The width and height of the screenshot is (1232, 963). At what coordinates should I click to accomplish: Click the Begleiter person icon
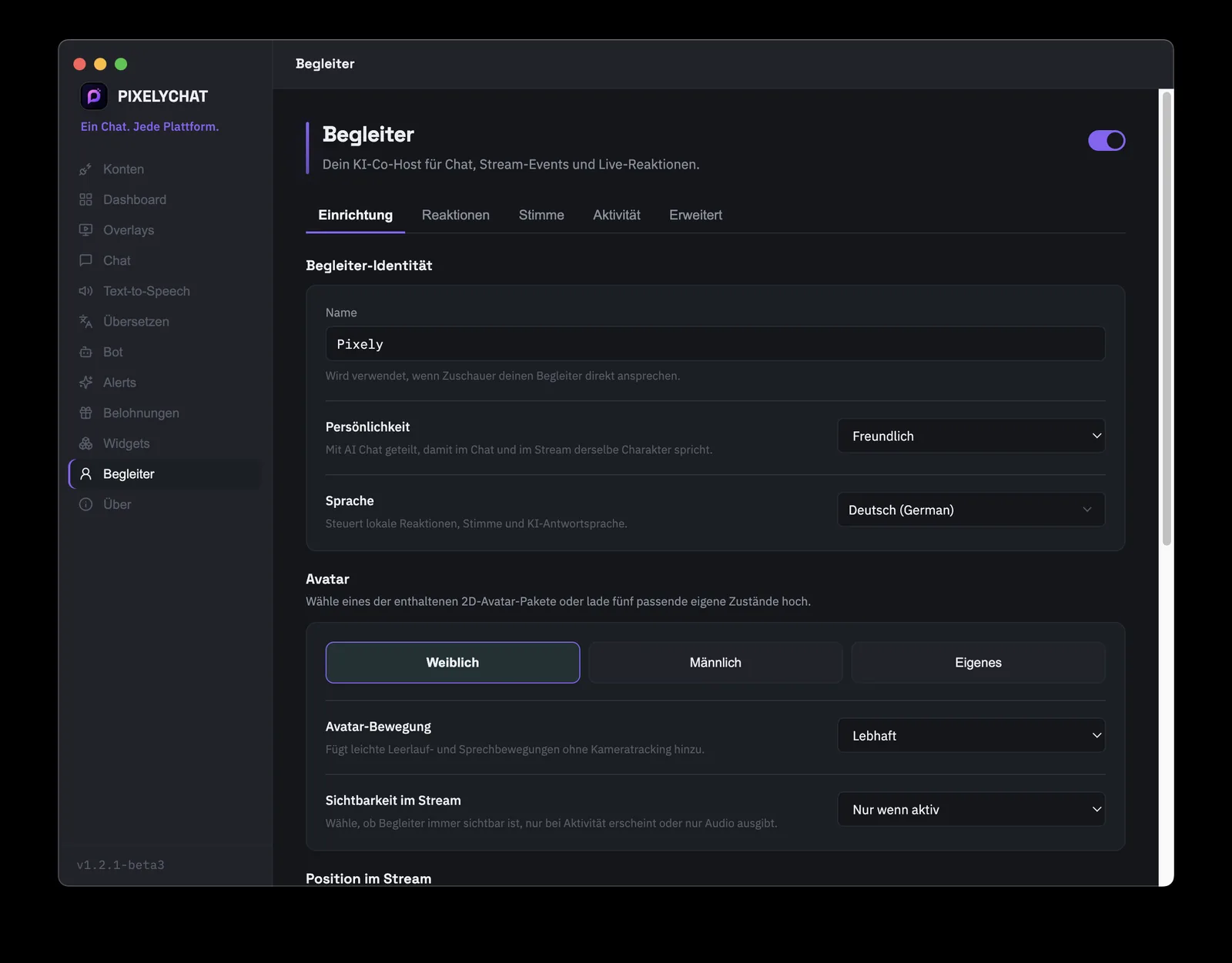[x=85, y=474]
